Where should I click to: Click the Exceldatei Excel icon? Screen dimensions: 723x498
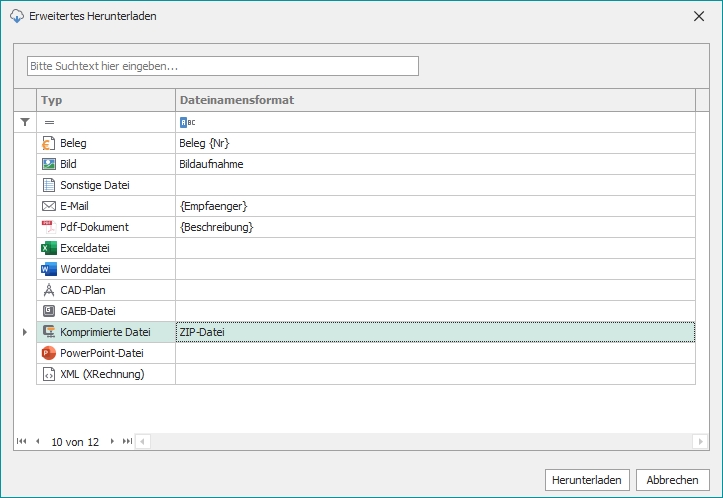(x=48, y=248)
